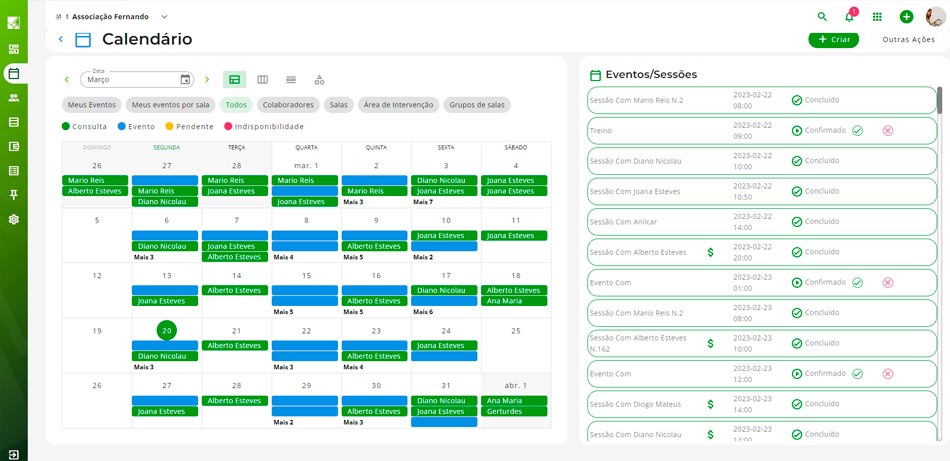950x461 pixels.
Task: Open the Treino row in events list
Action: 762,130
